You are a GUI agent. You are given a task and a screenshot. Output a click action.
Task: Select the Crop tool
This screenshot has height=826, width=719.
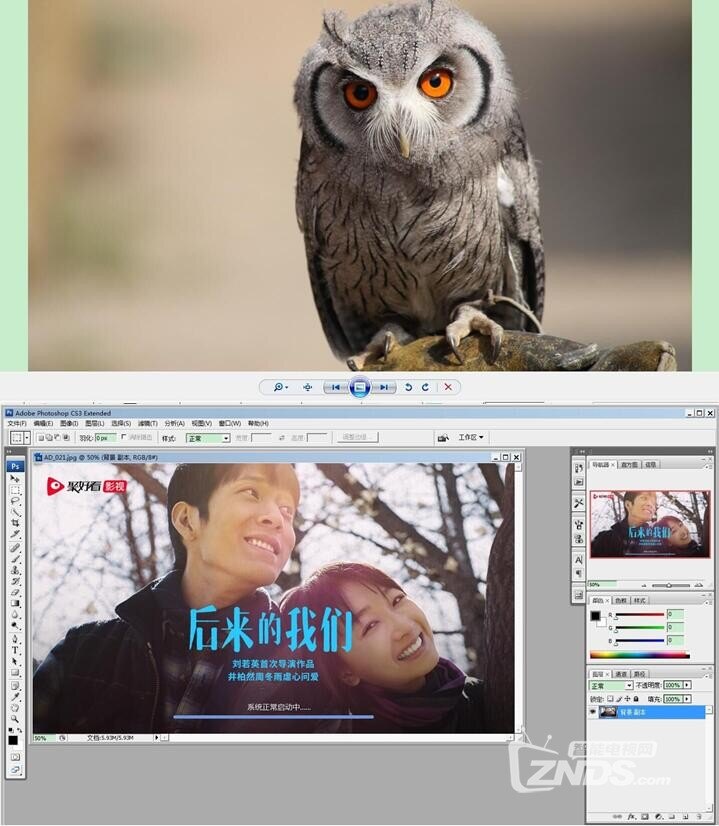pos(15,523)
